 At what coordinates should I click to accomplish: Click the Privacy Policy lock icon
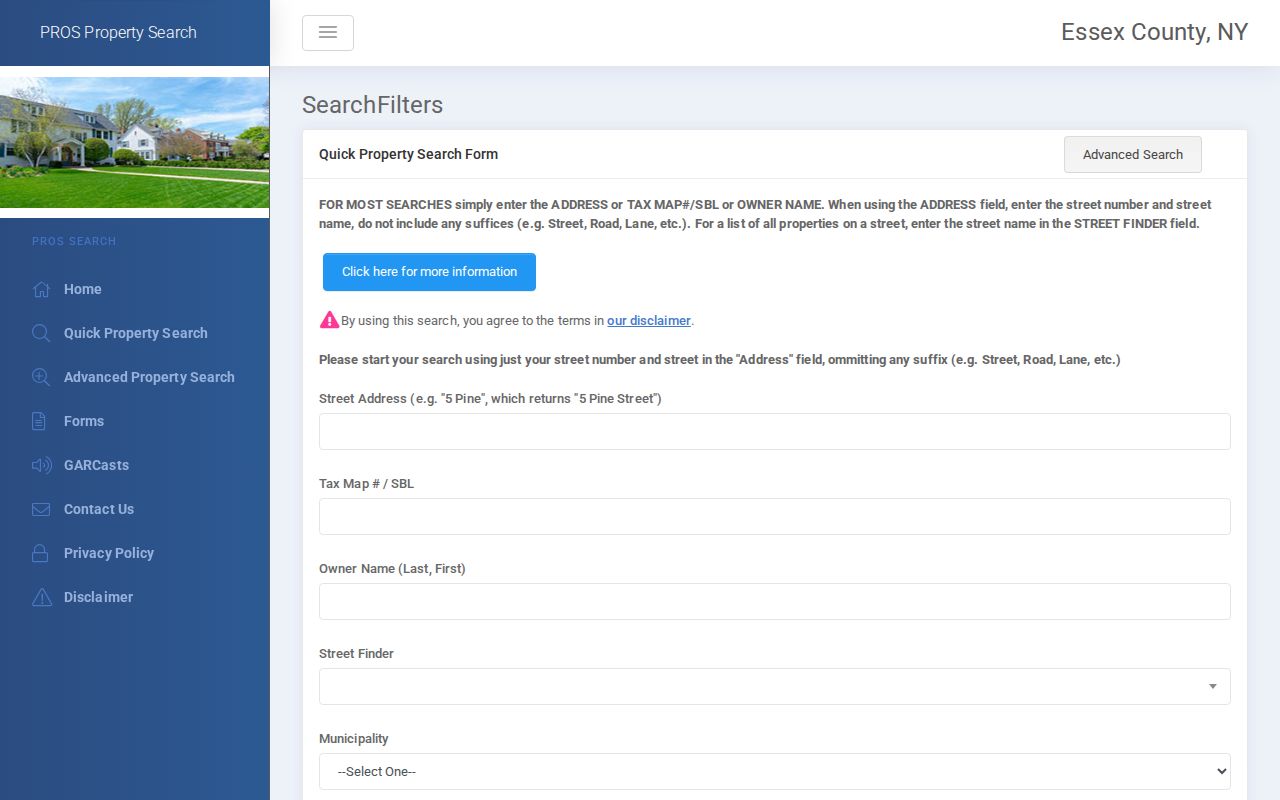coord(40,553)
